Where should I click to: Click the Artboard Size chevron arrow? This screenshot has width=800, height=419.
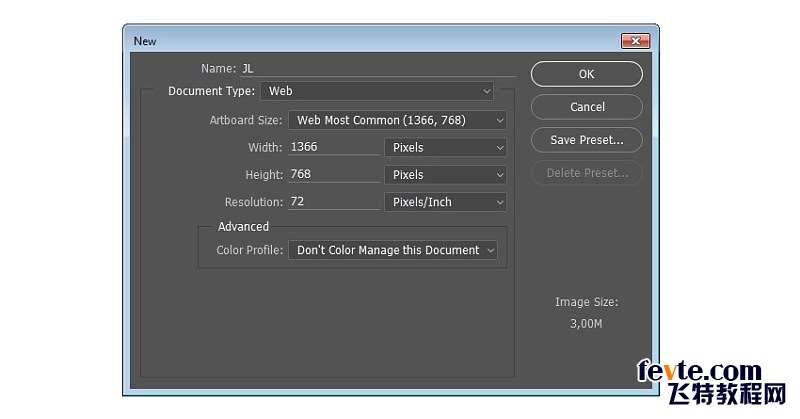click(499, 121)
